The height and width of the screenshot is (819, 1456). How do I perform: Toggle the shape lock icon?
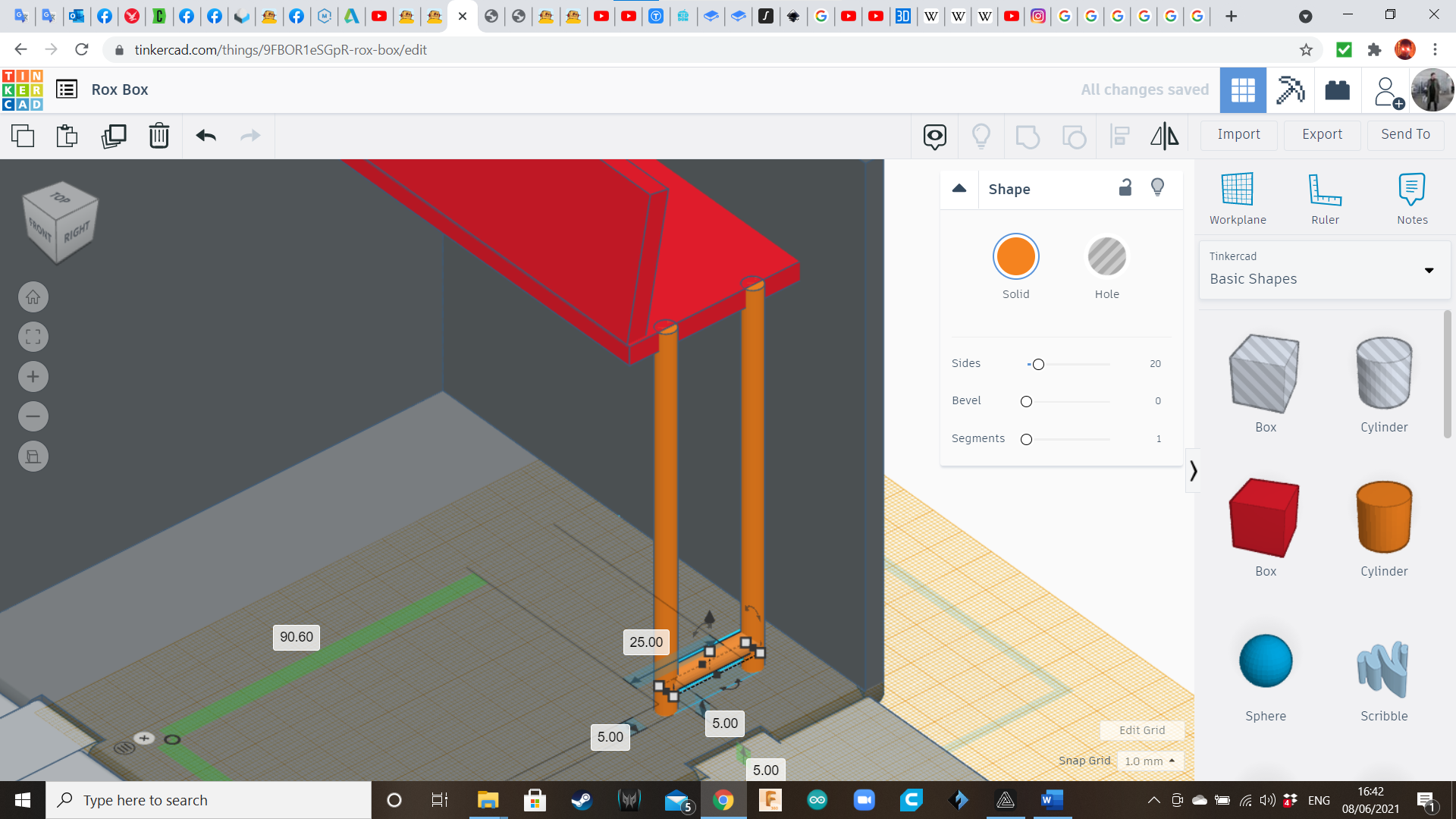1125,188
